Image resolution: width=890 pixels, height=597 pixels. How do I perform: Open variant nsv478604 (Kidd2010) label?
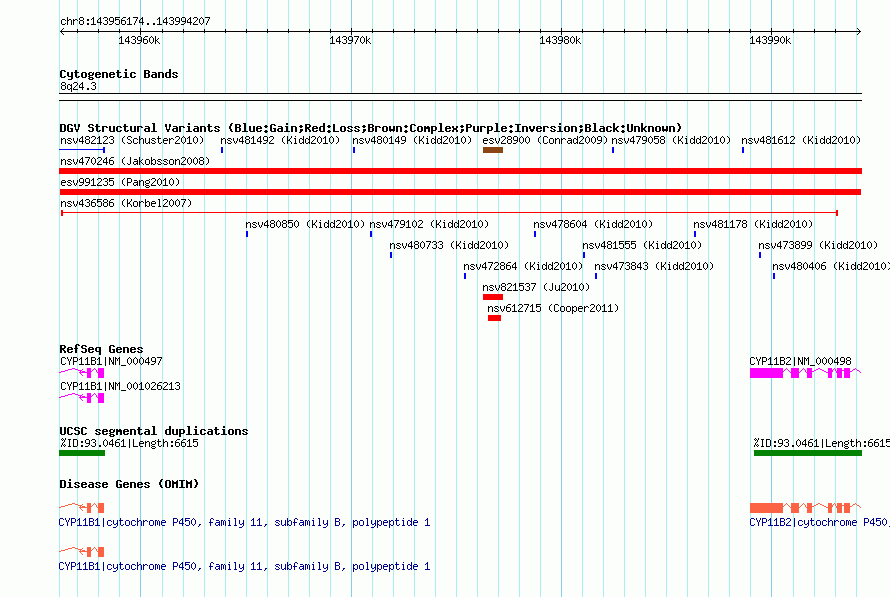593,224
